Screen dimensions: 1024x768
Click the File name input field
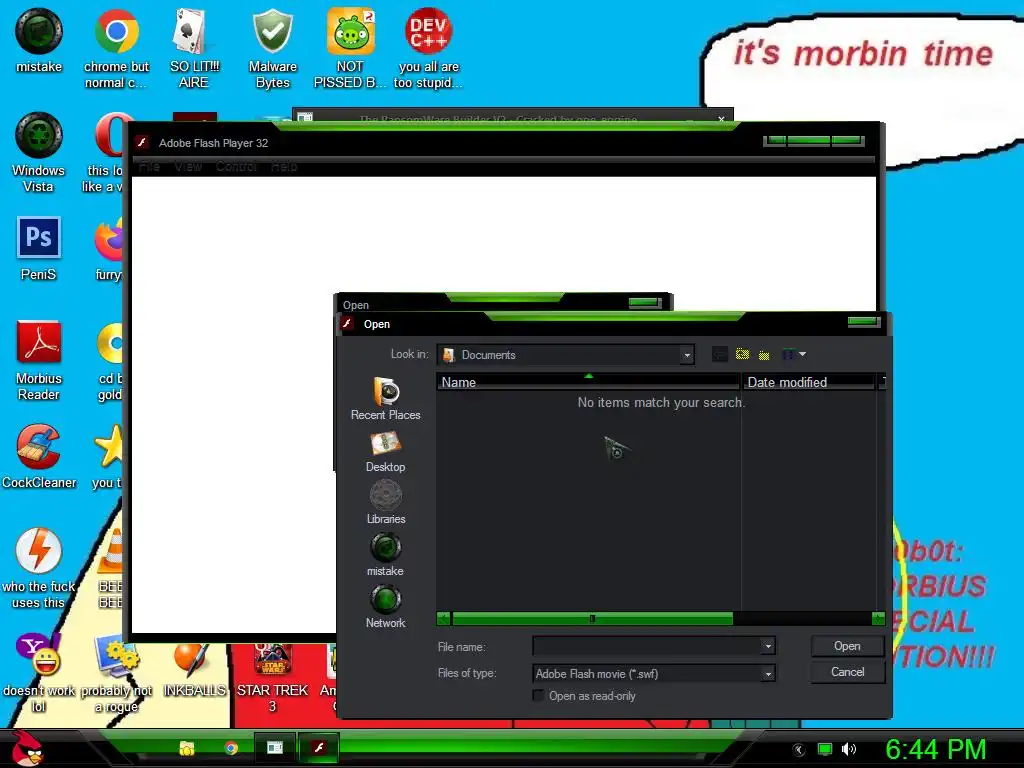pos(647,647)
